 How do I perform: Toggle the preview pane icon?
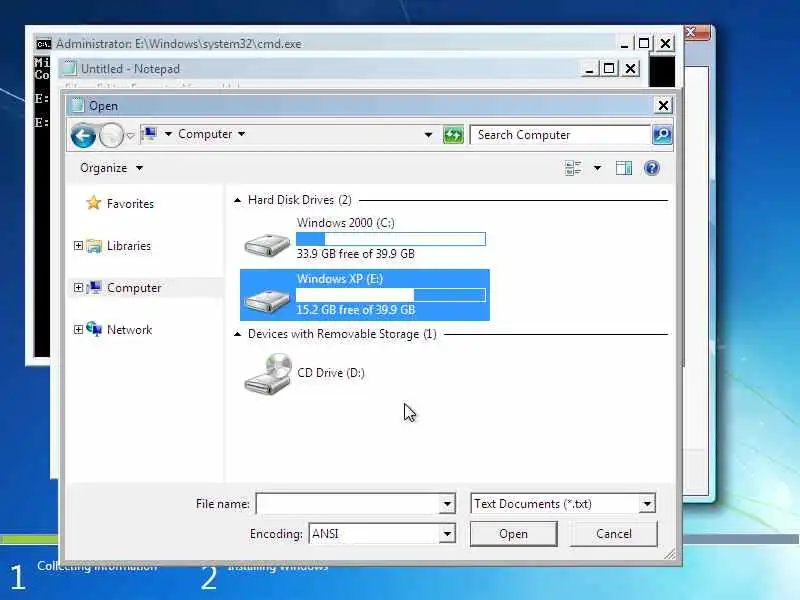point(623,168)
